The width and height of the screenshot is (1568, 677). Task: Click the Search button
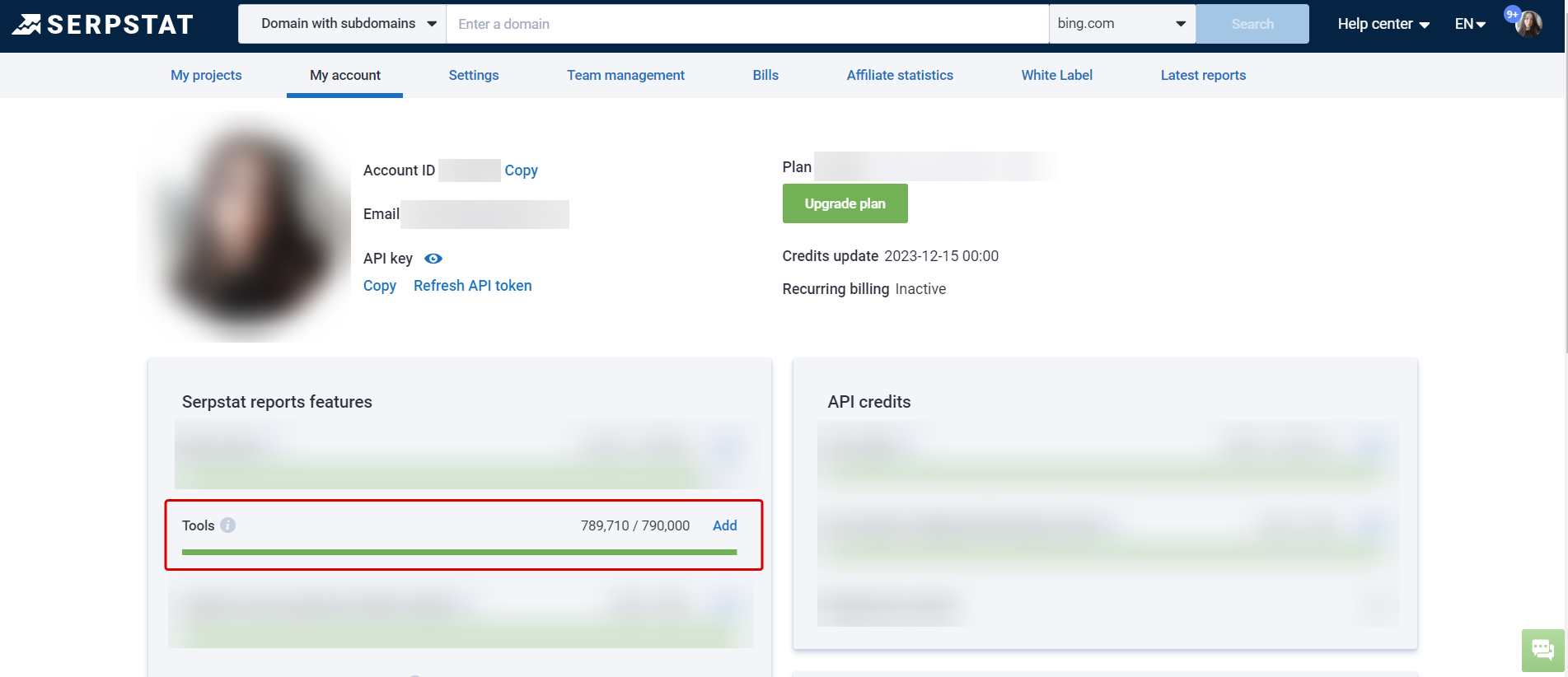click(x=1252, y=24)
